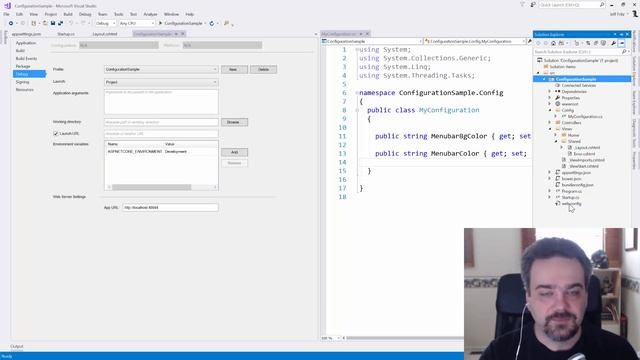Select the Build Events properties page
This screenshot has width=640, height=360.
(26, 58)
